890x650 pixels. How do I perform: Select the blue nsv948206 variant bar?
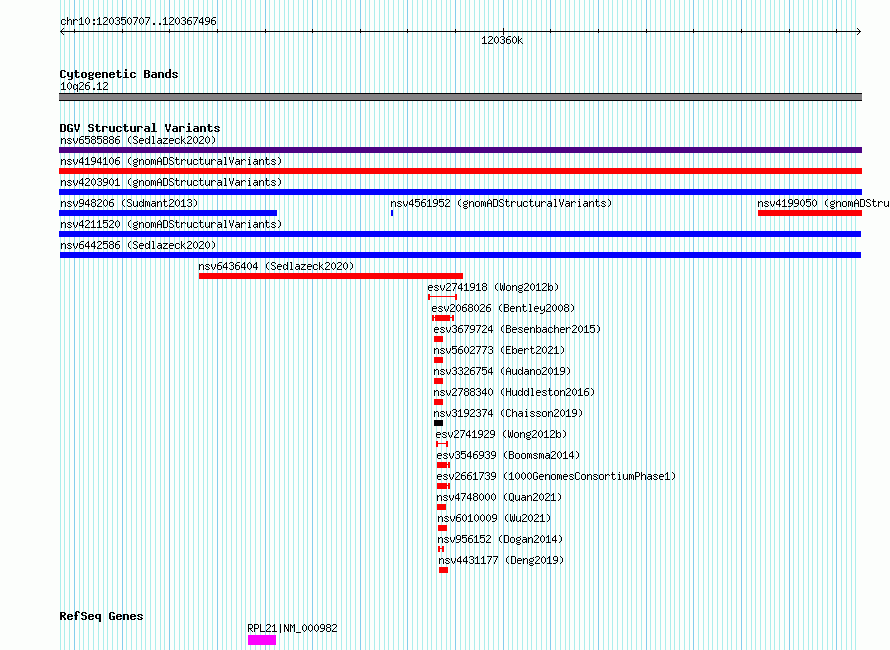[168, 213]
